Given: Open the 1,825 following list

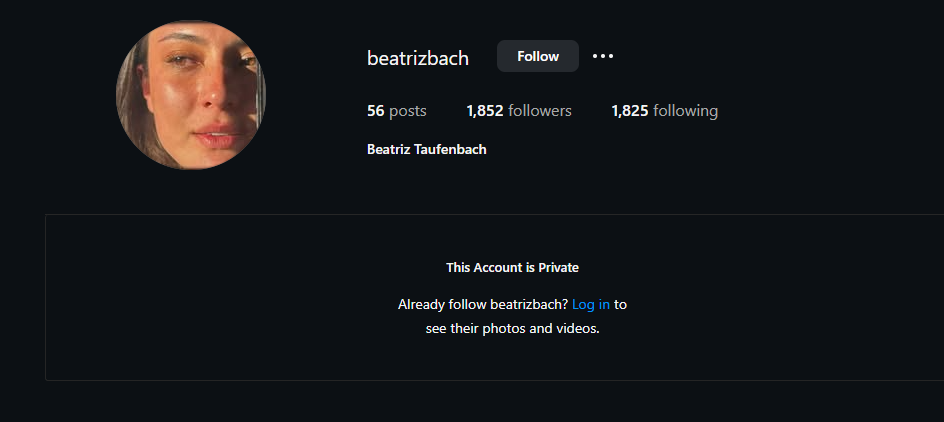Looking at the screenshot, I should pyautogui.click(x=664, y=111).
